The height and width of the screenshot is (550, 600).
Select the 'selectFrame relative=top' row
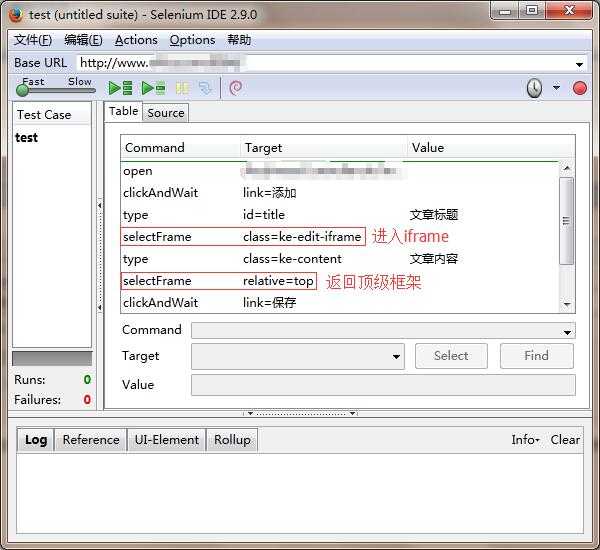click(x=340, y=281)
